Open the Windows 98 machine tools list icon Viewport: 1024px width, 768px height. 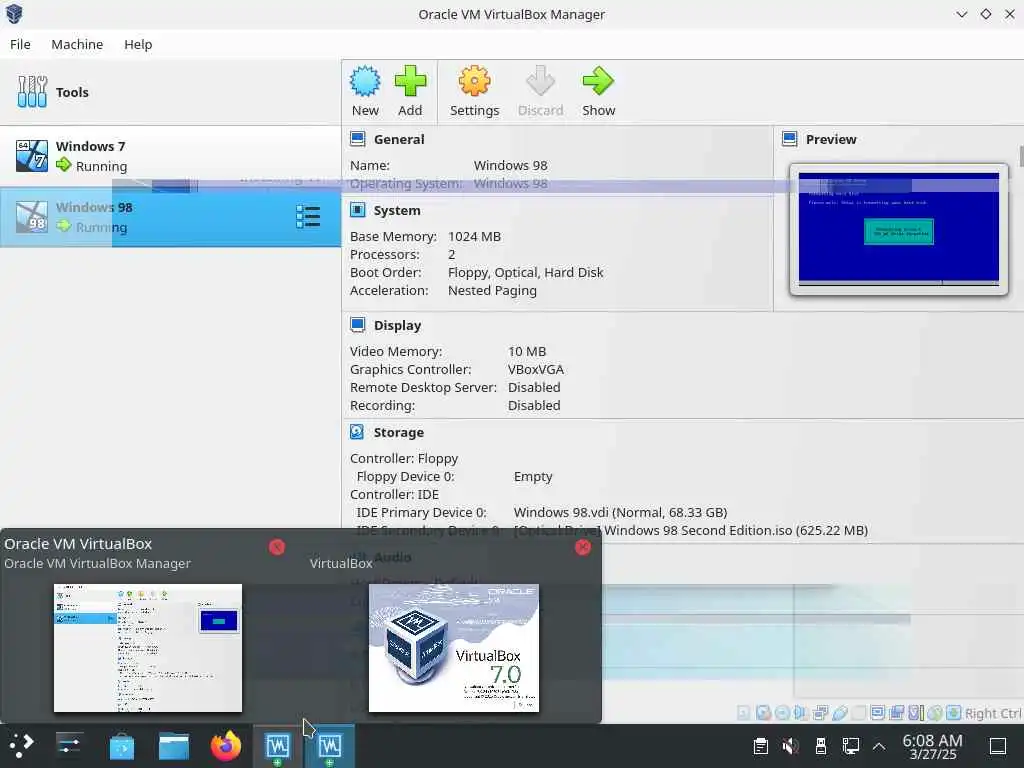(308, 217)
